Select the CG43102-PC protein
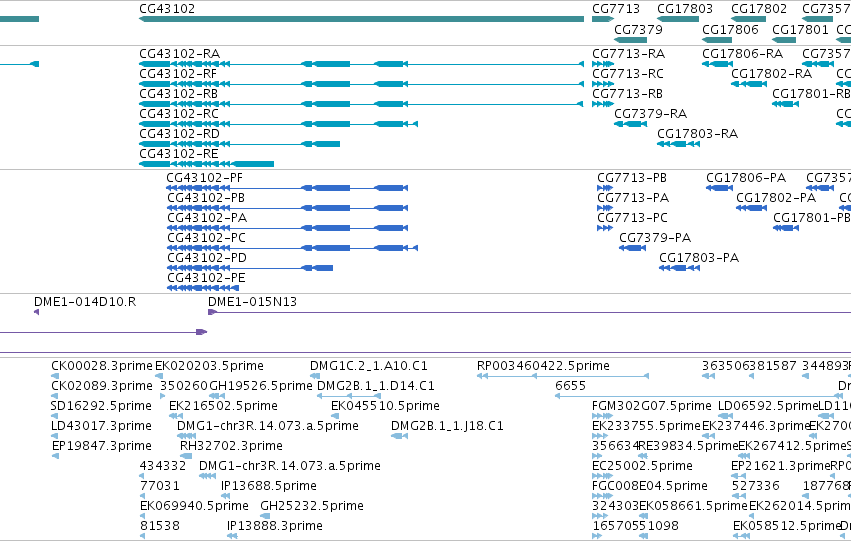The width and height of the screenshot is (851, 541). 206,238
